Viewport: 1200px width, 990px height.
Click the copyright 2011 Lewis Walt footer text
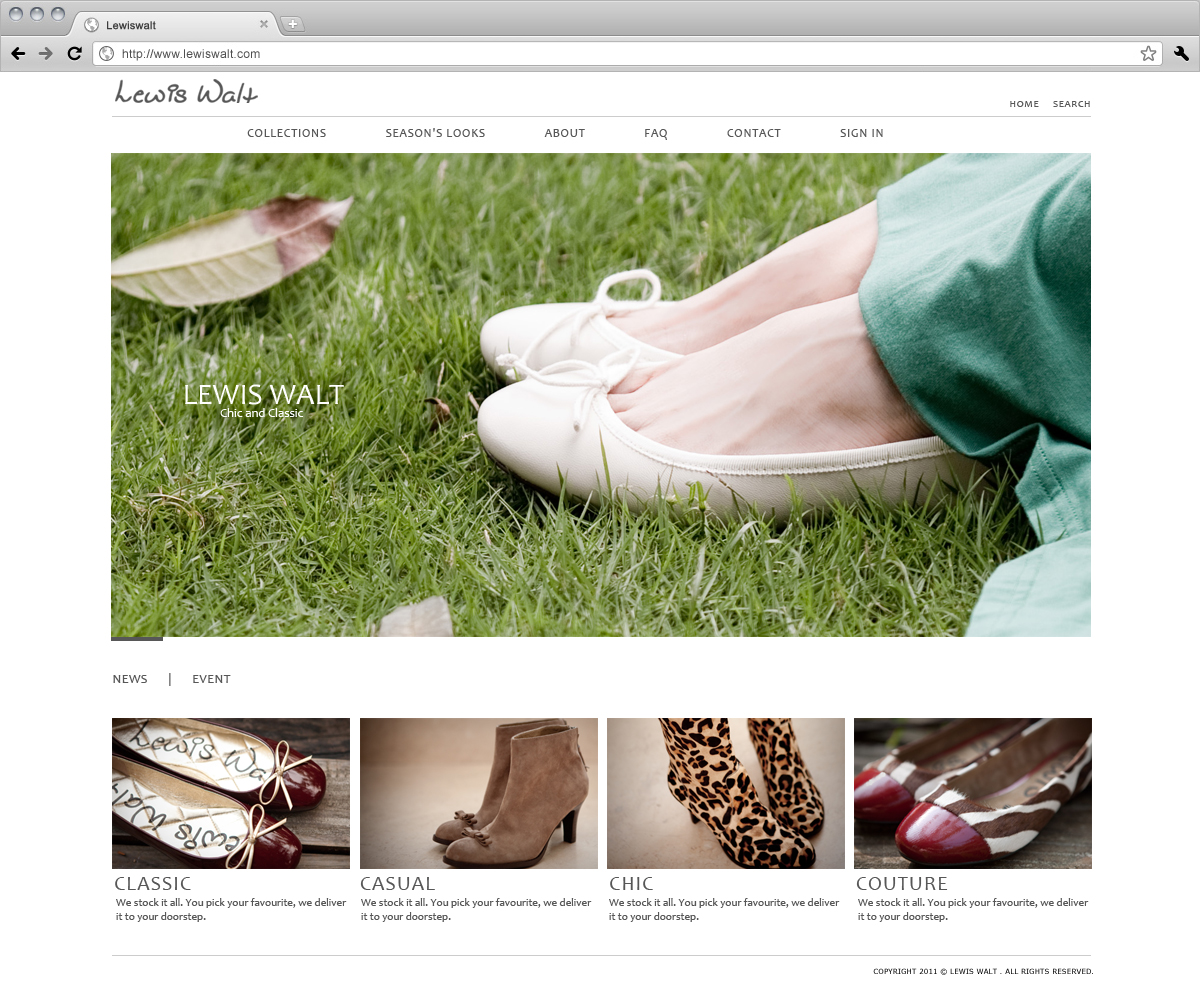983,971
